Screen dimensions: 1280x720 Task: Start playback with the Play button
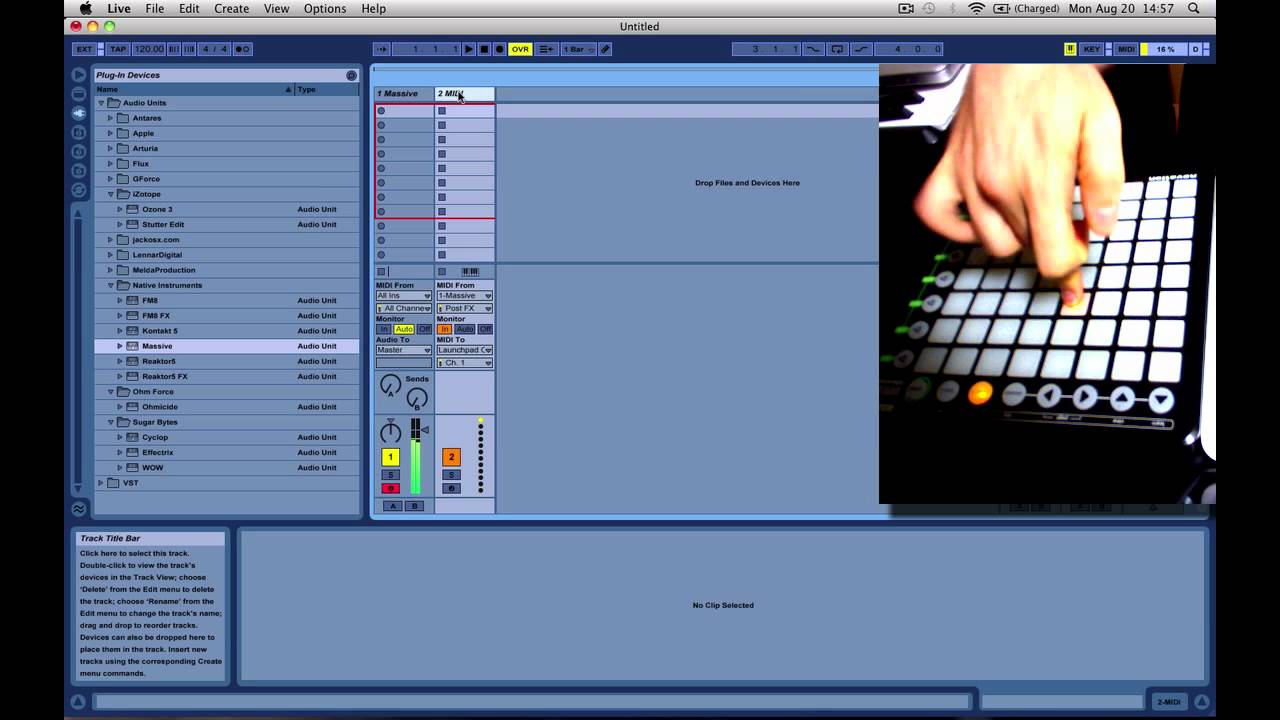tap(469, 49)
